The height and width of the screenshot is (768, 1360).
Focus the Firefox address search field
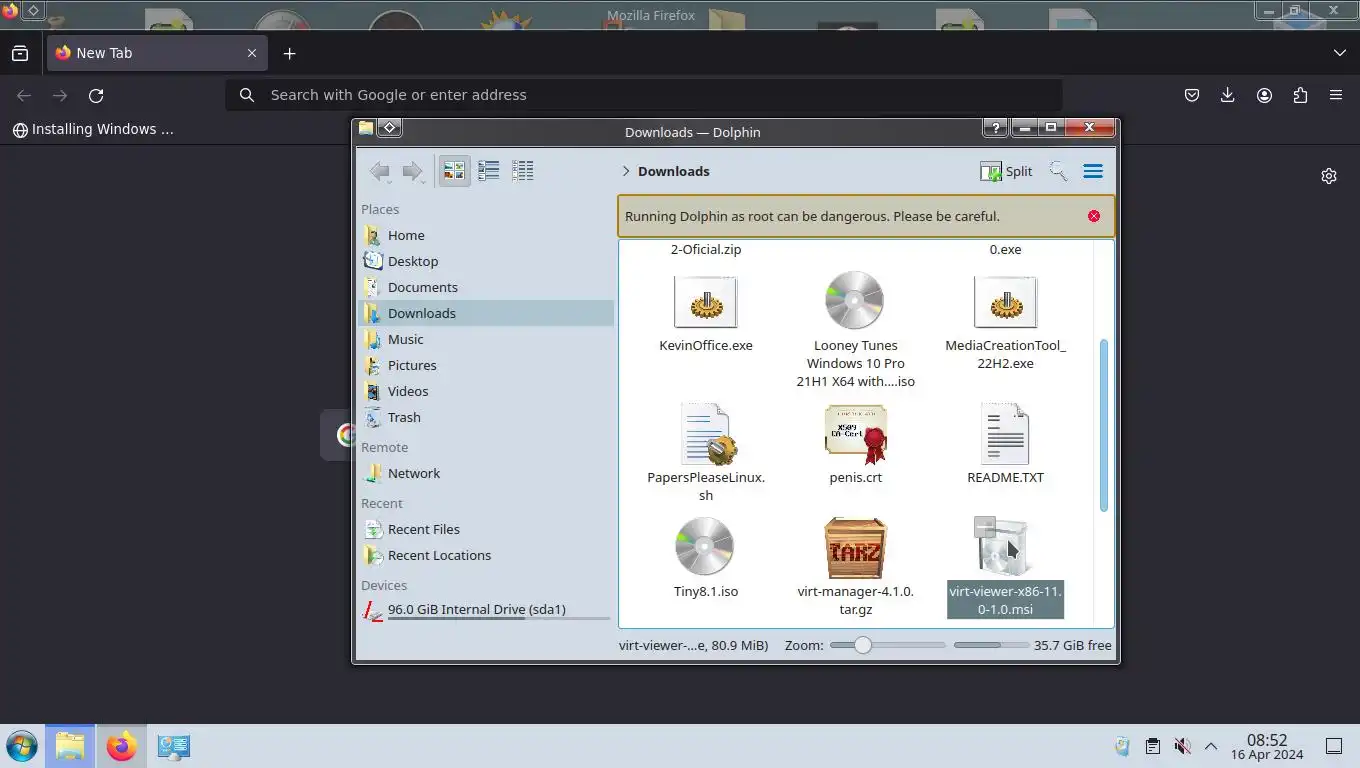[x=643, y=95]
